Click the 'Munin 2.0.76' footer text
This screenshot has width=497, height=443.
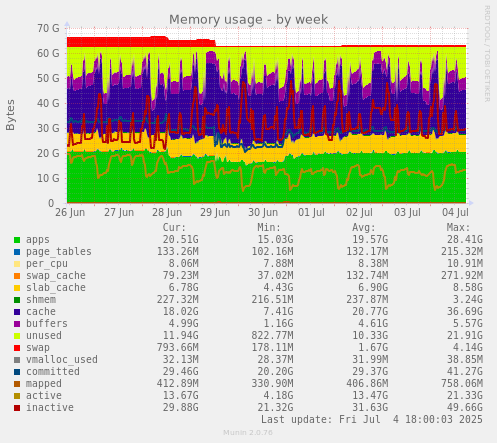pyautogui.click(x=248, y=433)
